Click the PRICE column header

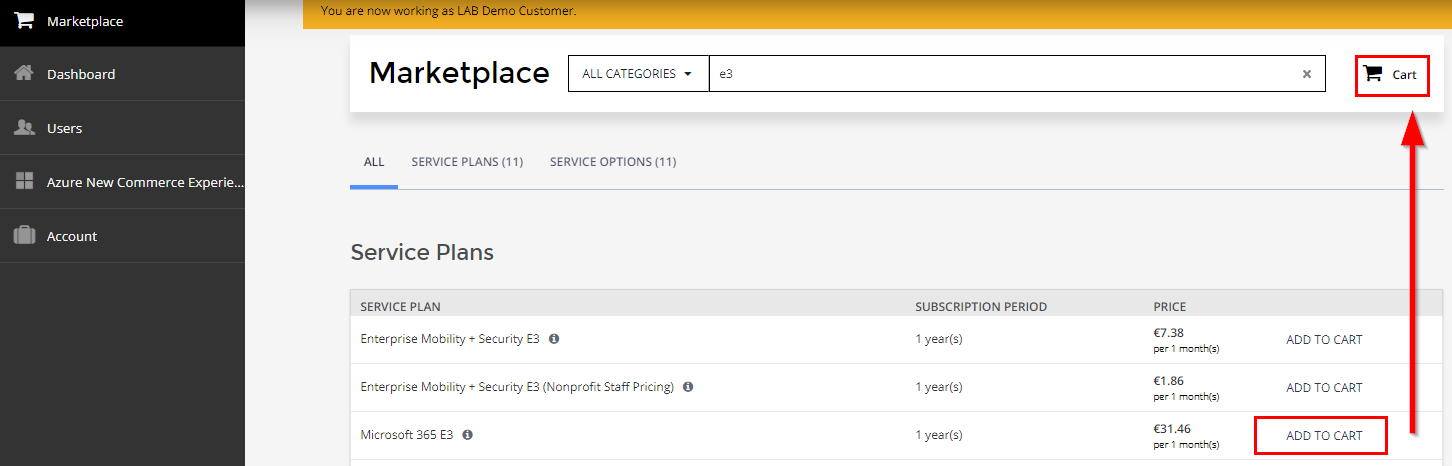[1169, 307]
